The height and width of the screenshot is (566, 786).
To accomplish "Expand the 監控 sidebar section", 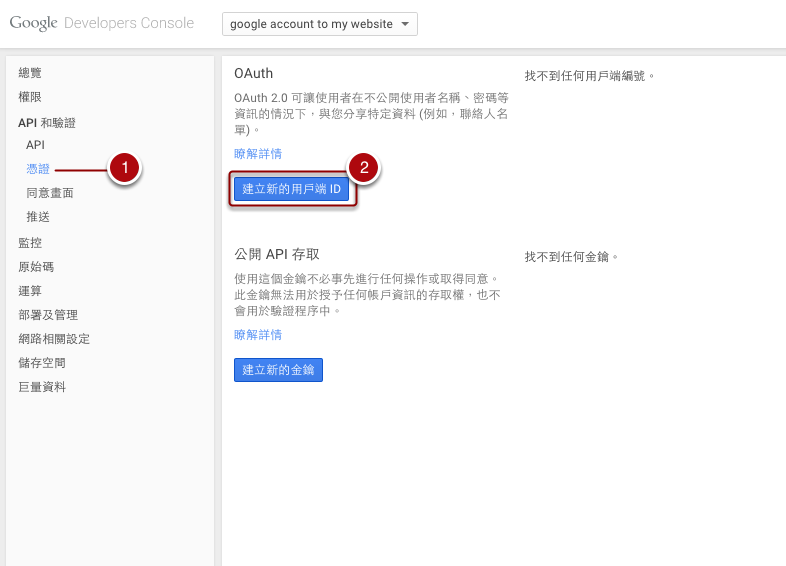I will point(30,243).
